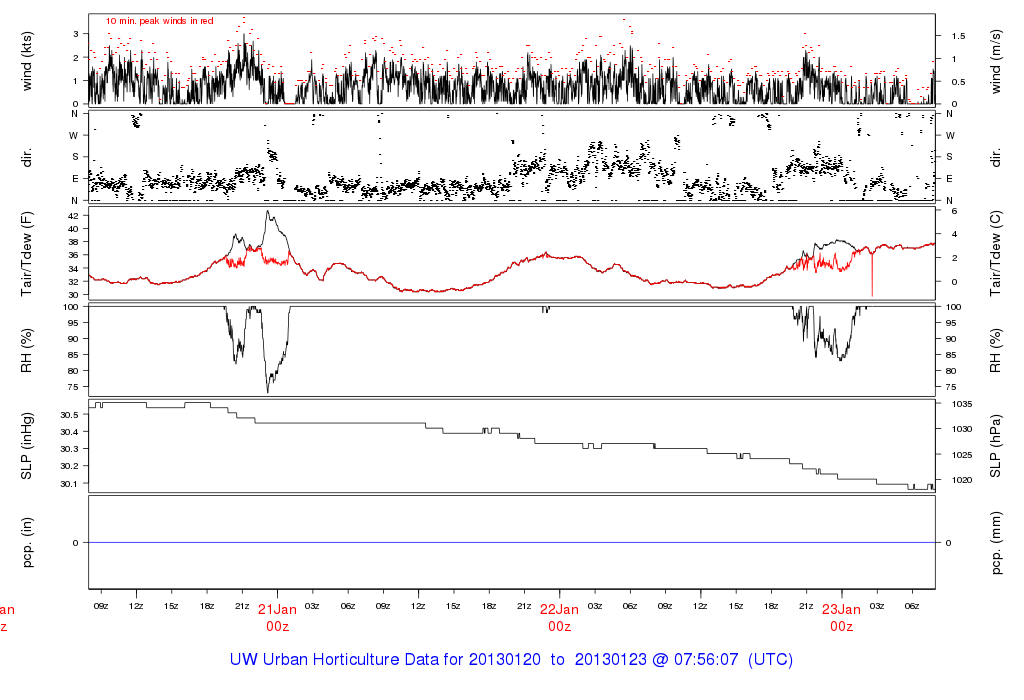Click the 'pcp. (mm)' axis label
The height and width of the screenshot is (700, 1024).
995,543
